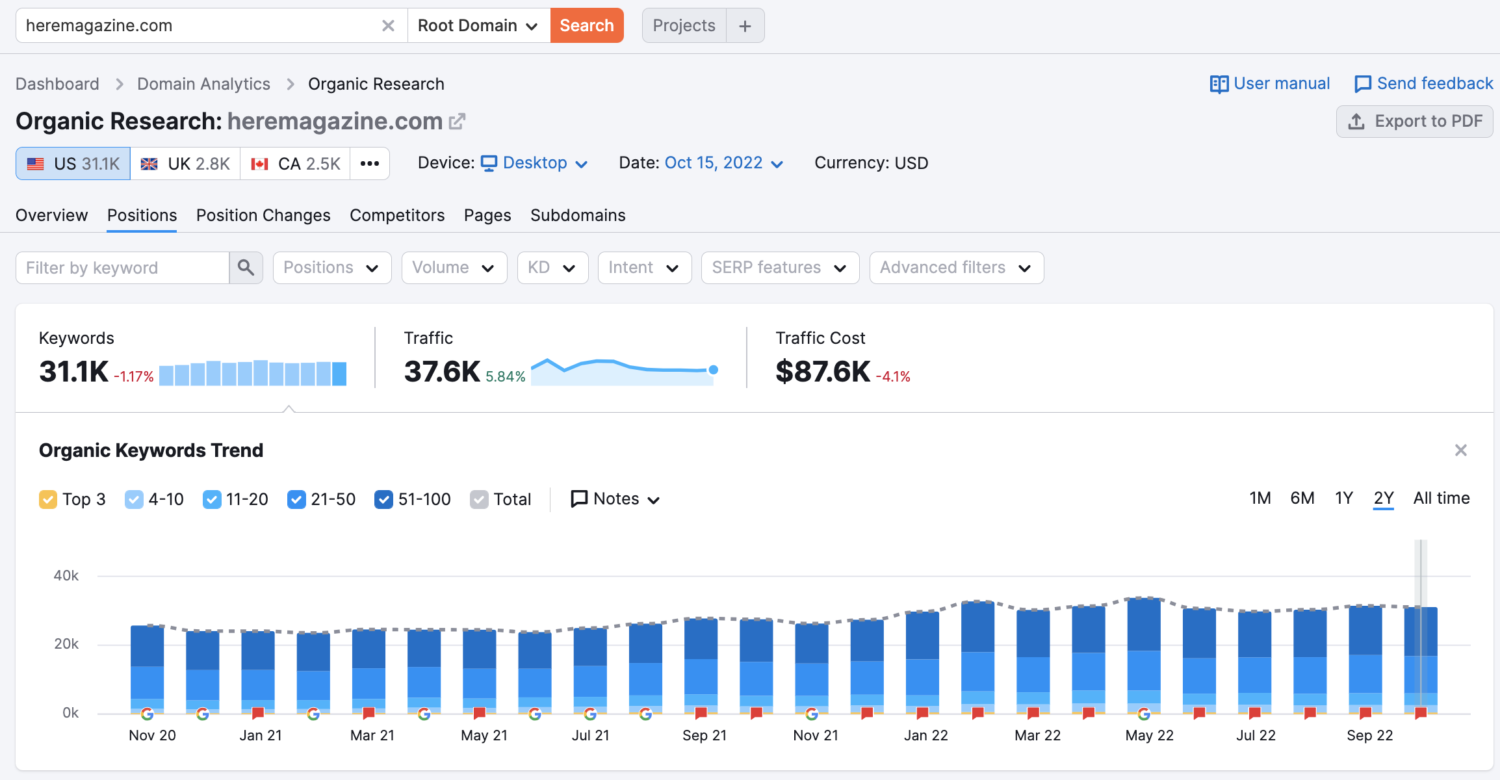Click the keyword filter magnifier icon
Viewport: 1500px width, 780px height.
(x=246, y=267)
